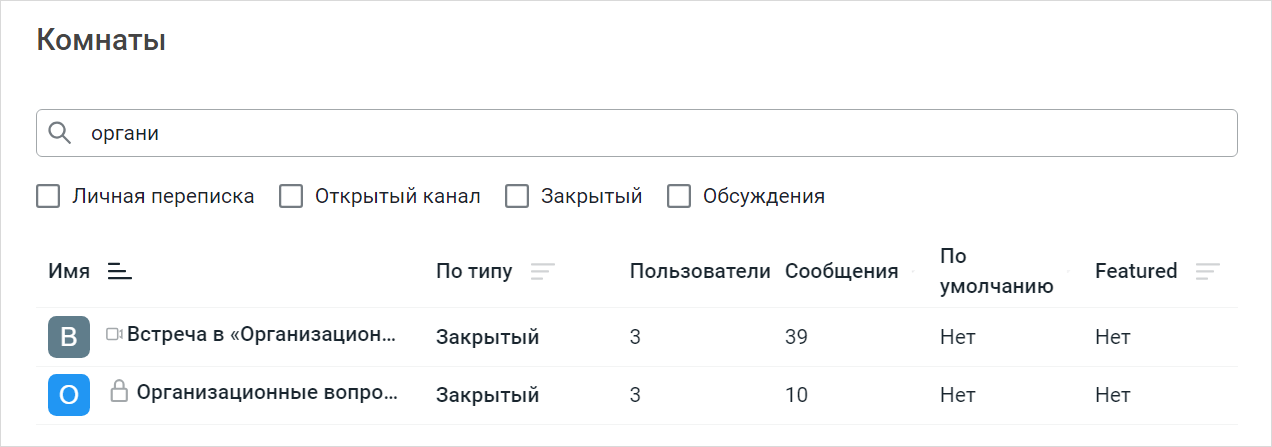Click the blue "О" room avatar
The height and width of the screenshot is (447, 1272).
point(69,395)
